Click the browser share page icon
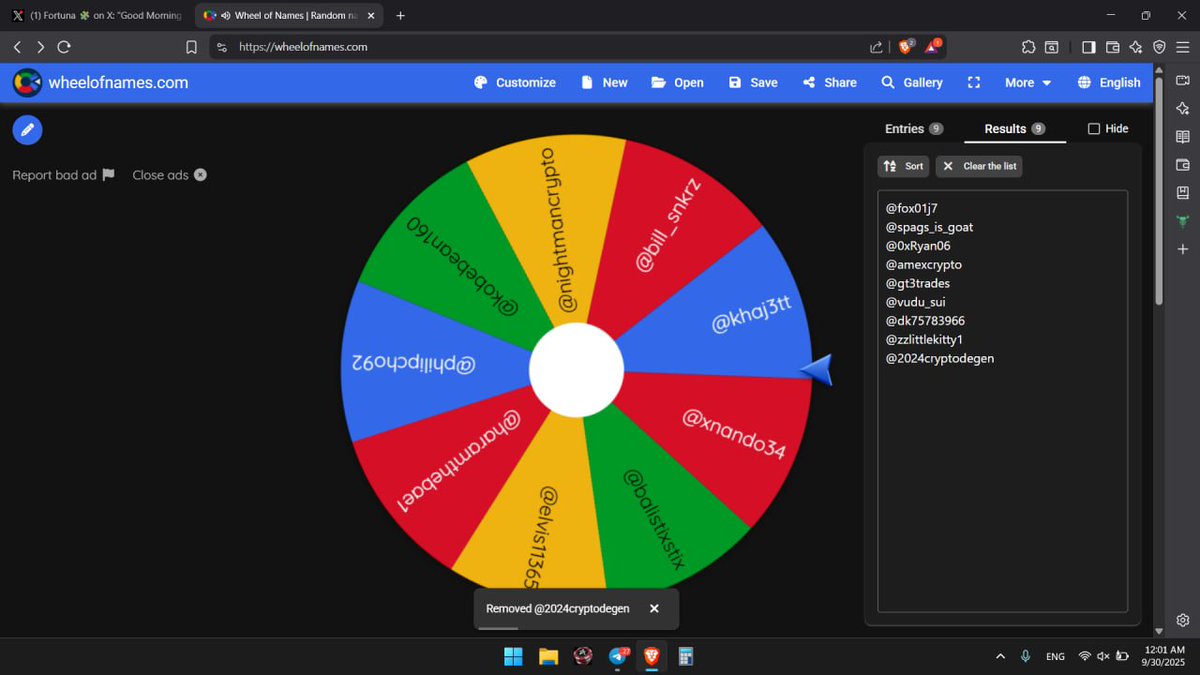This screenshot has height=675, width=1200. point(877,47)
